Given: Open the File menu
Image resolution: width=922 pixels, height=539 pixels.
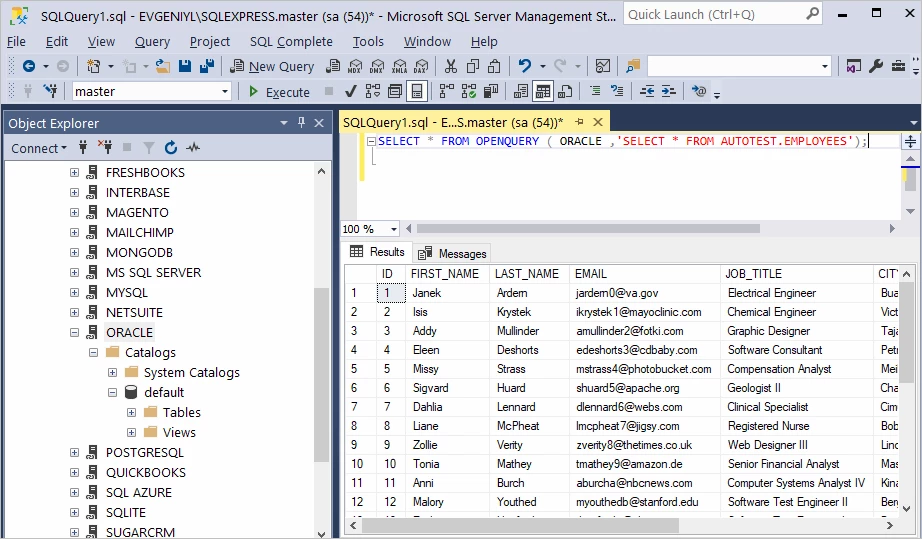Looking at the screenshot, I should point(16,41).
